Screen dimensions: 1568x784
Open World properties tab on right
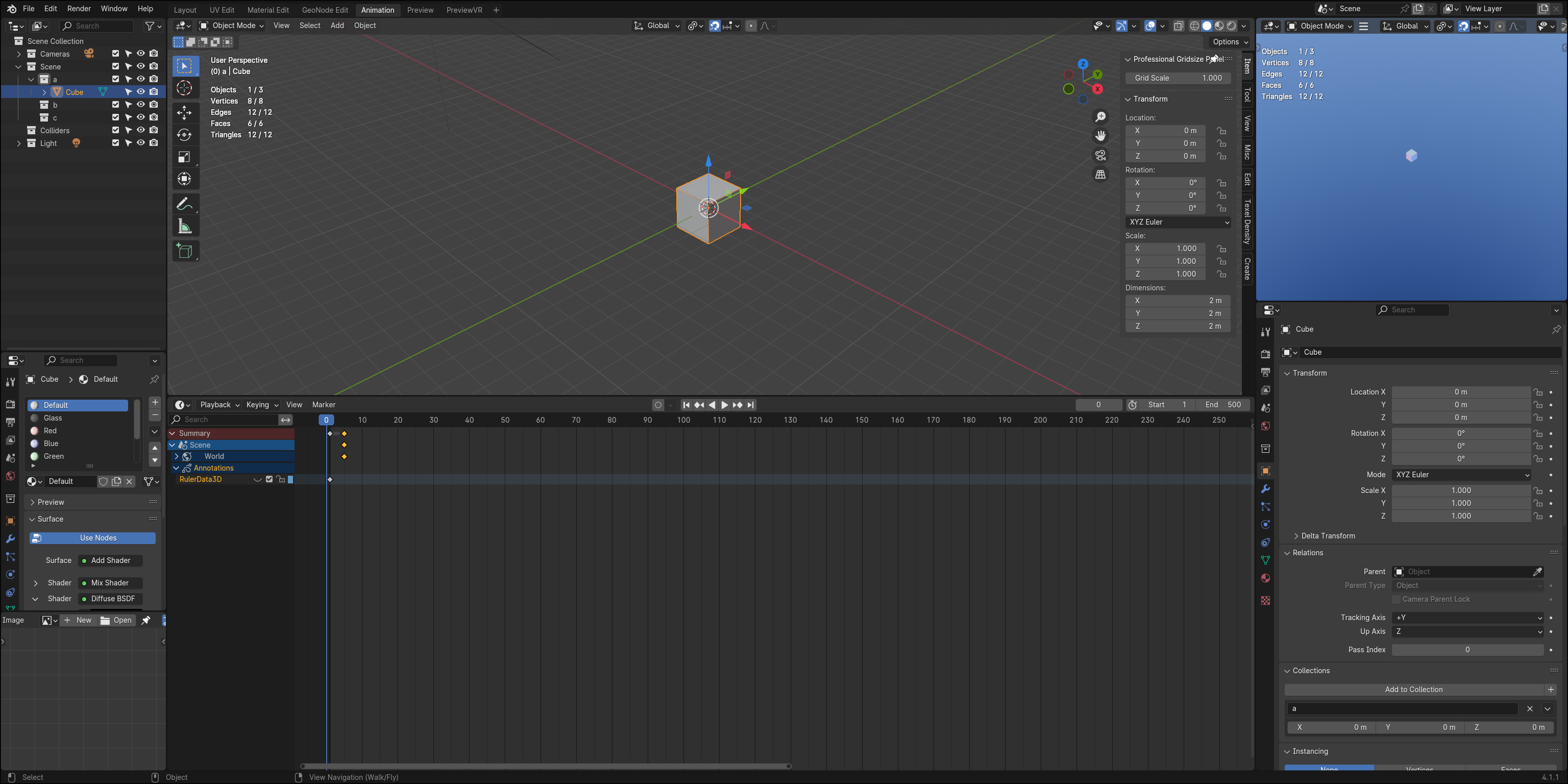tap(1265, 426)
